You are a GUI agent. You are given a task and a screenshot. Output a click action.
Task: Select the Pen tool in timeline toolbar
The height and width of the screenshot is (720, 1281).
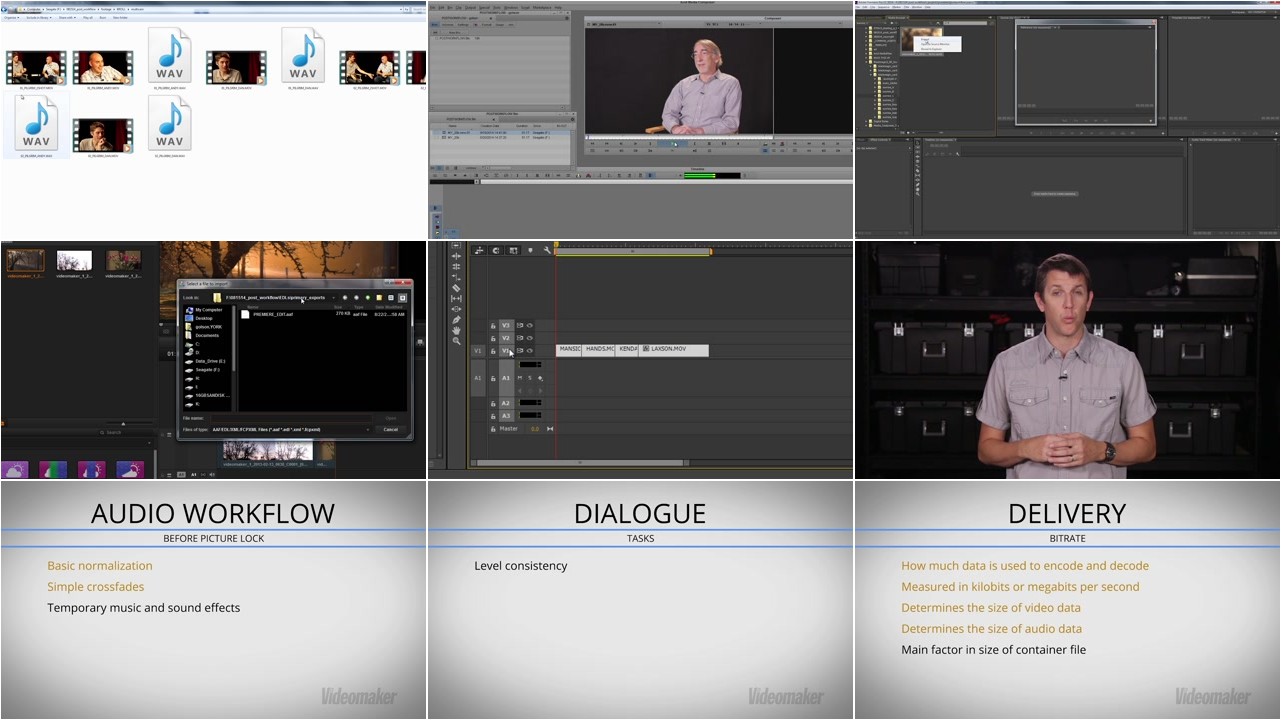pyautogui.click(x=456, y=319)
